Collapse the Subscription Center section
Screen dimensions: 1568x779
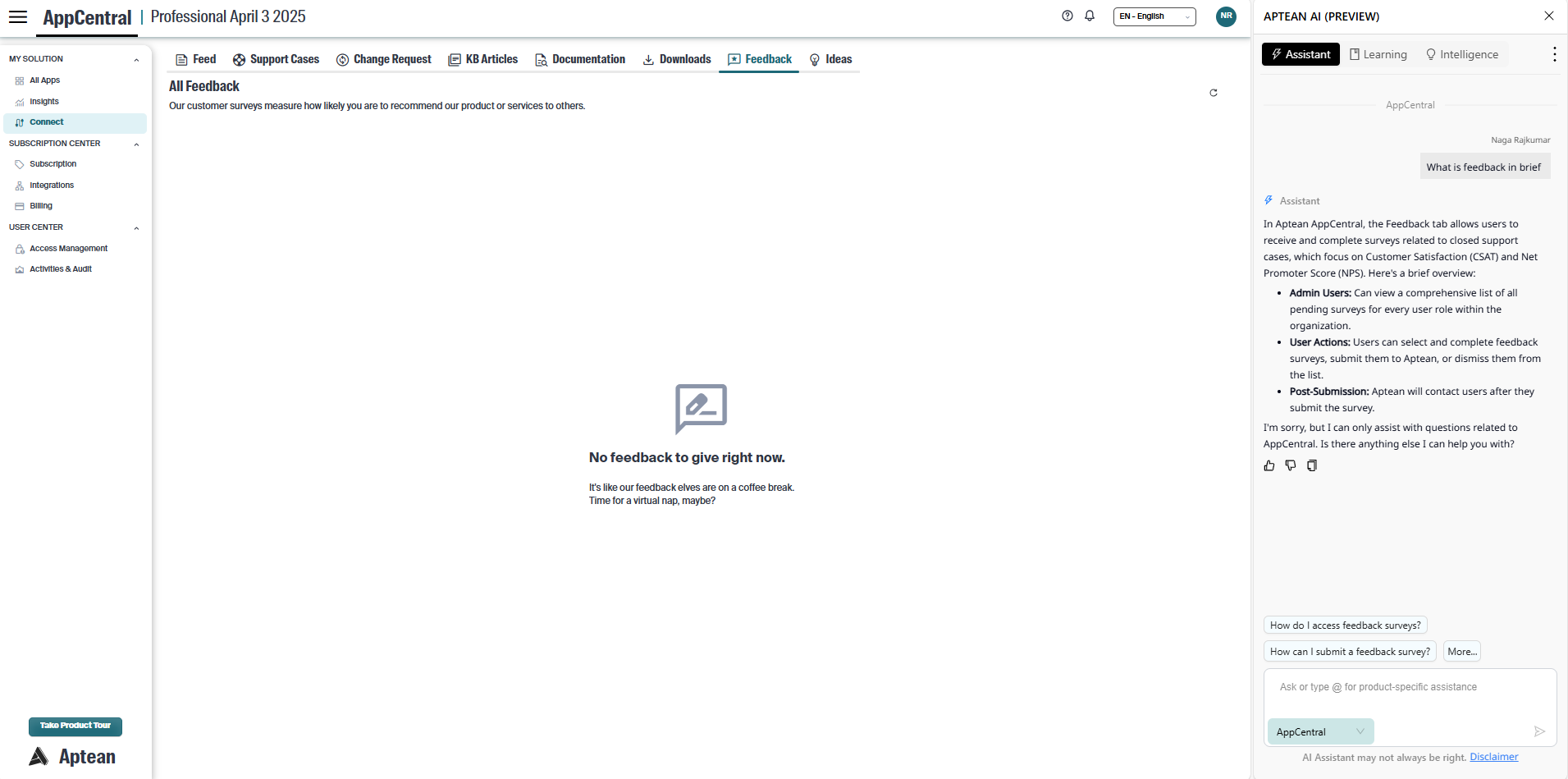(x=136, y=144)
